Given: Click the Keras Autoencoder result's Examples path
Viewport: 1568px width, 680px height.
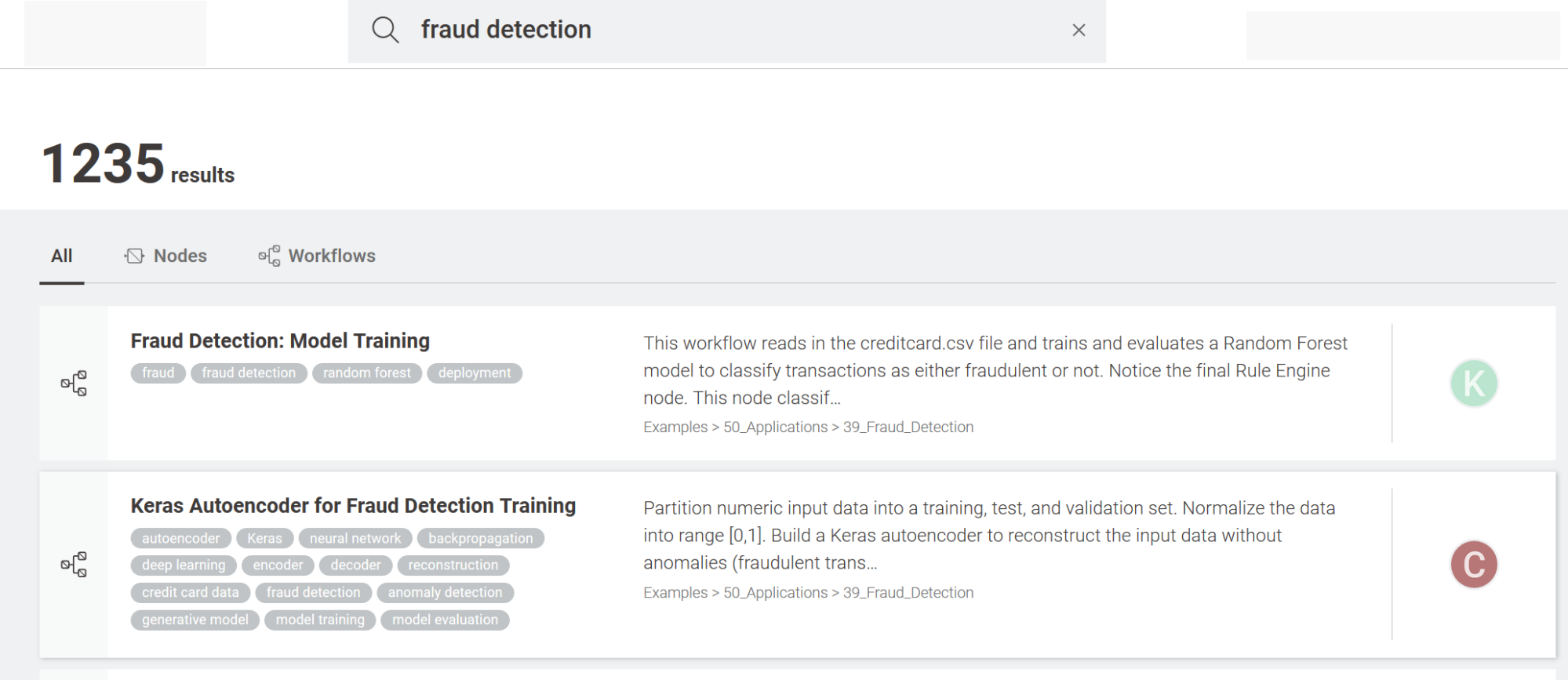Looking at the screenshot, I should click(809, 593).
